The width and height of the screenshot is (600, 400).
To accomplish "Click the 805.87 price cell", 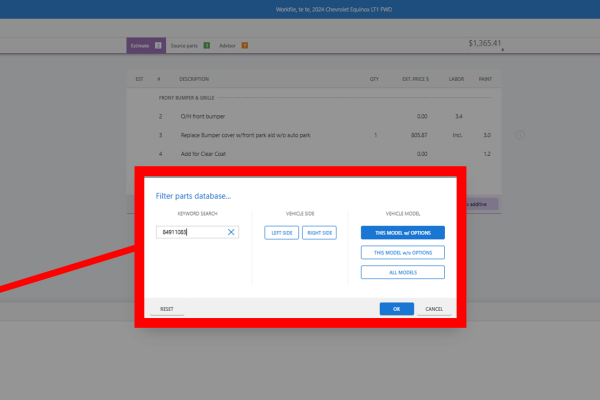I will tap(419, 135).
